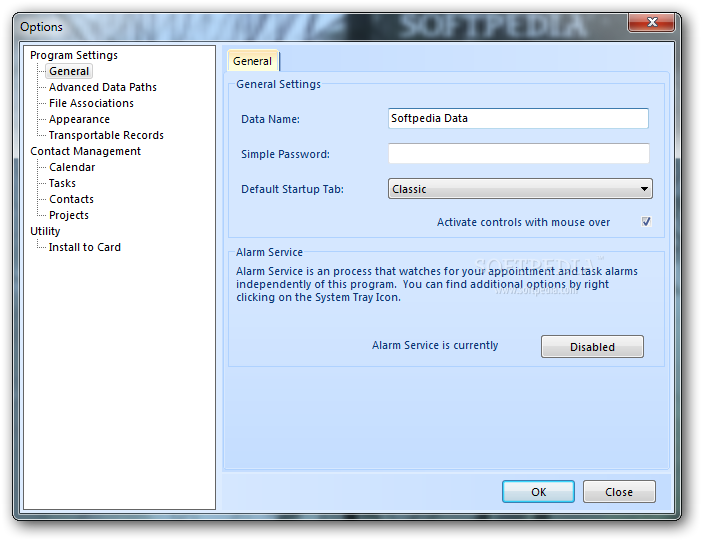Image resolution: width=702 pixels, height=541 pixels.
Task: Open the Default Startup Tab dropdown
Action: point(520,189)
